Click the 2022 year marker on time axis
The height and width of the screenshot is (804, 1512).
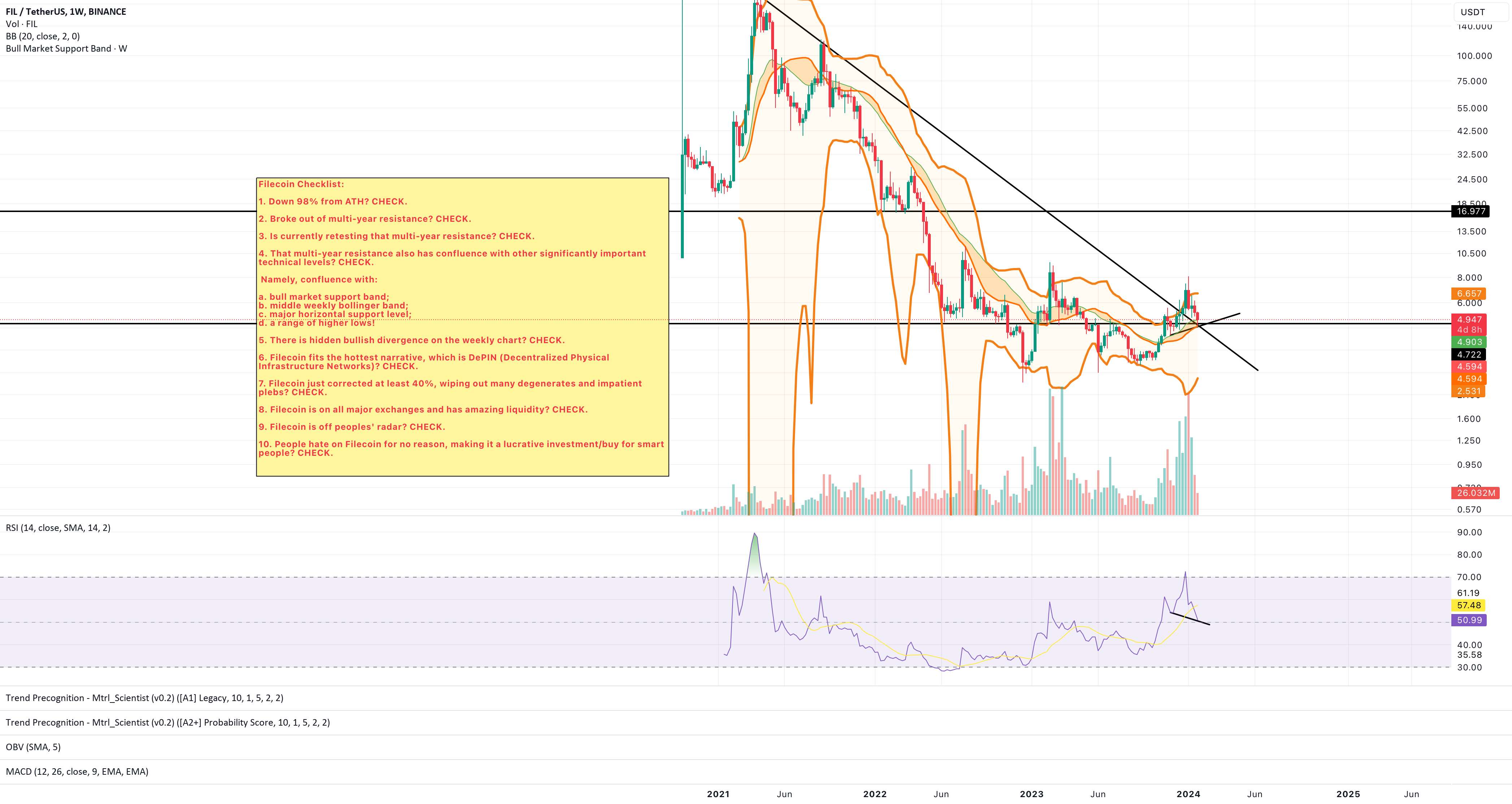874,795
